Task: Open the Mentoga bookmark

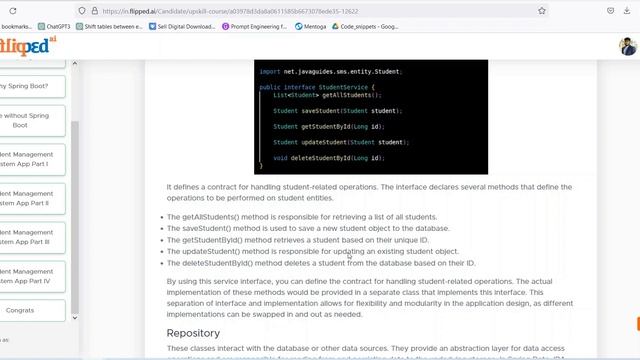Action: click(x=311, y=27)
